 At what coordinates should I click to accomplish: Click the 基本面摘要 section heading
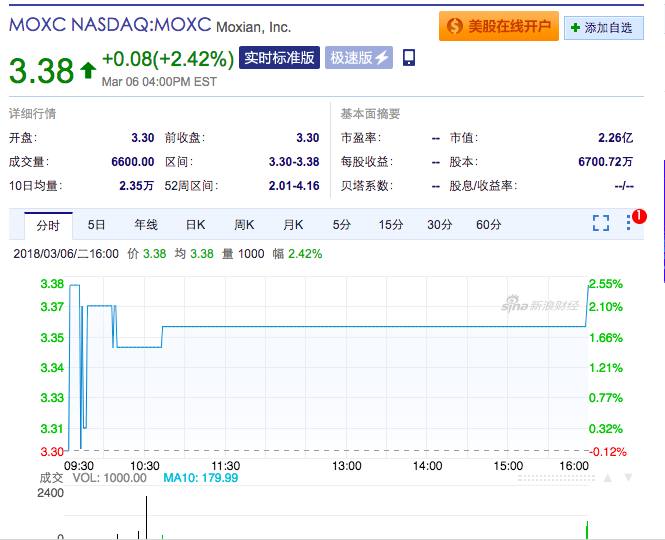point(370,114)
